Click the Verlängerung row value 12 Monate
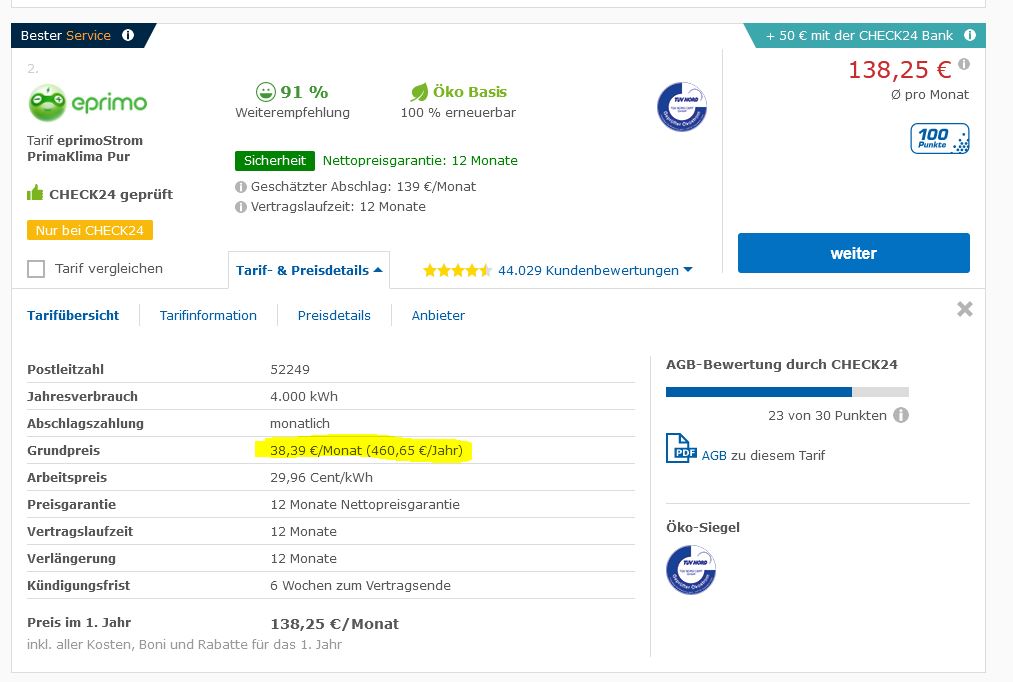Screen dimensions: 1013x682 tap(304, 559)
